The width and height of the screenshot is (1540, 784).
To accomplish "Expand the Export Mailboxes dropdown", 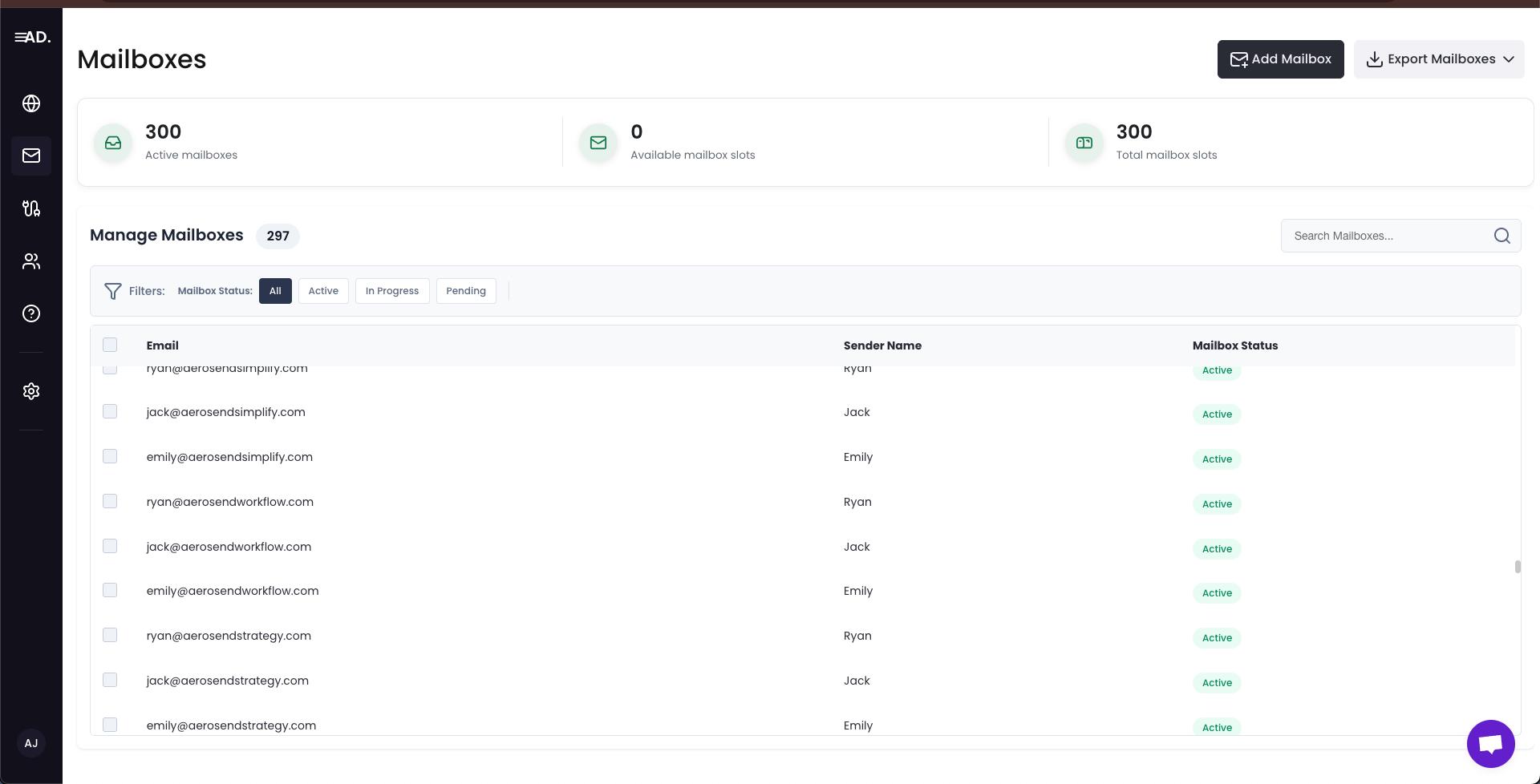I will 1438,59.
